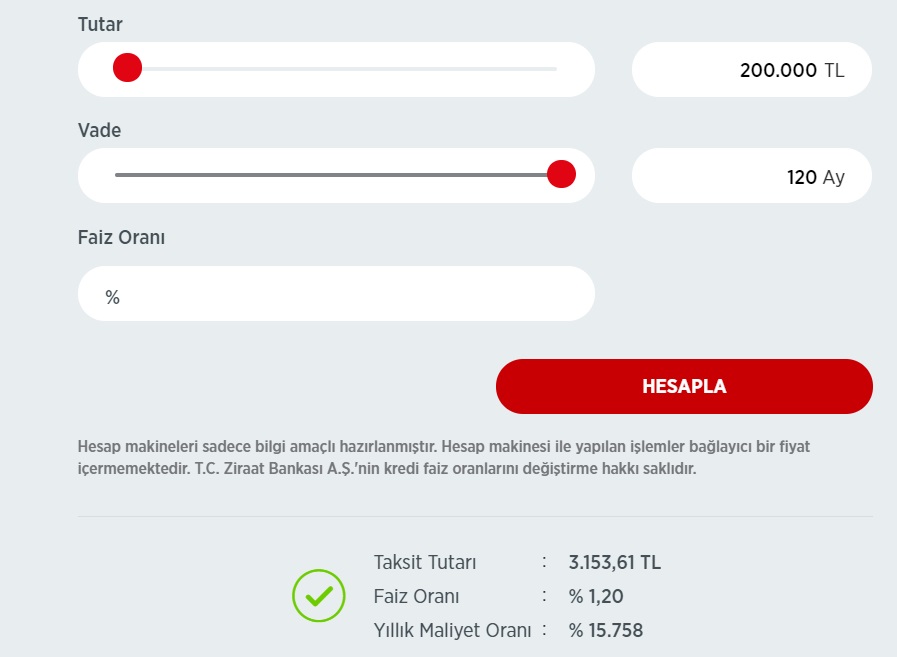
Task: Click the HESAPLA calculate button
Action: [684, 386]
